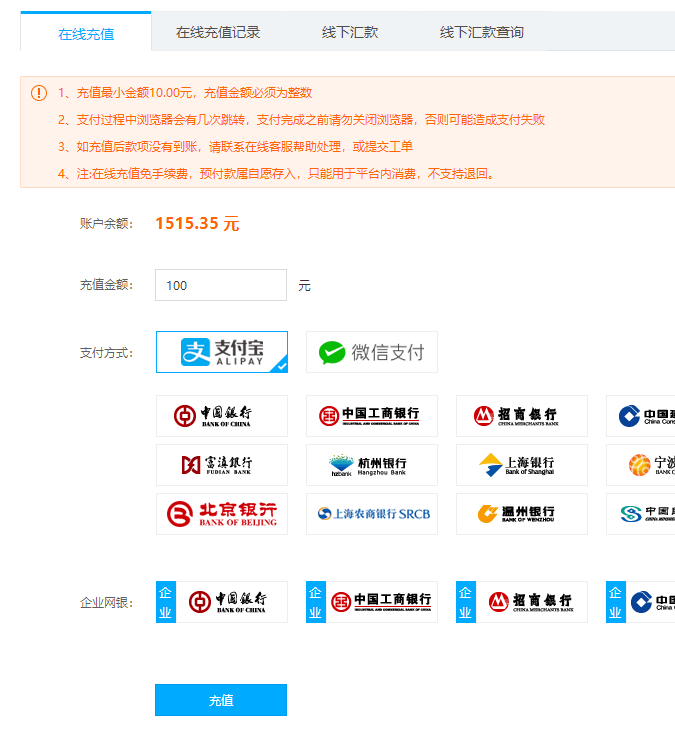Select 富滇银行 Fudian Bank

222,465
